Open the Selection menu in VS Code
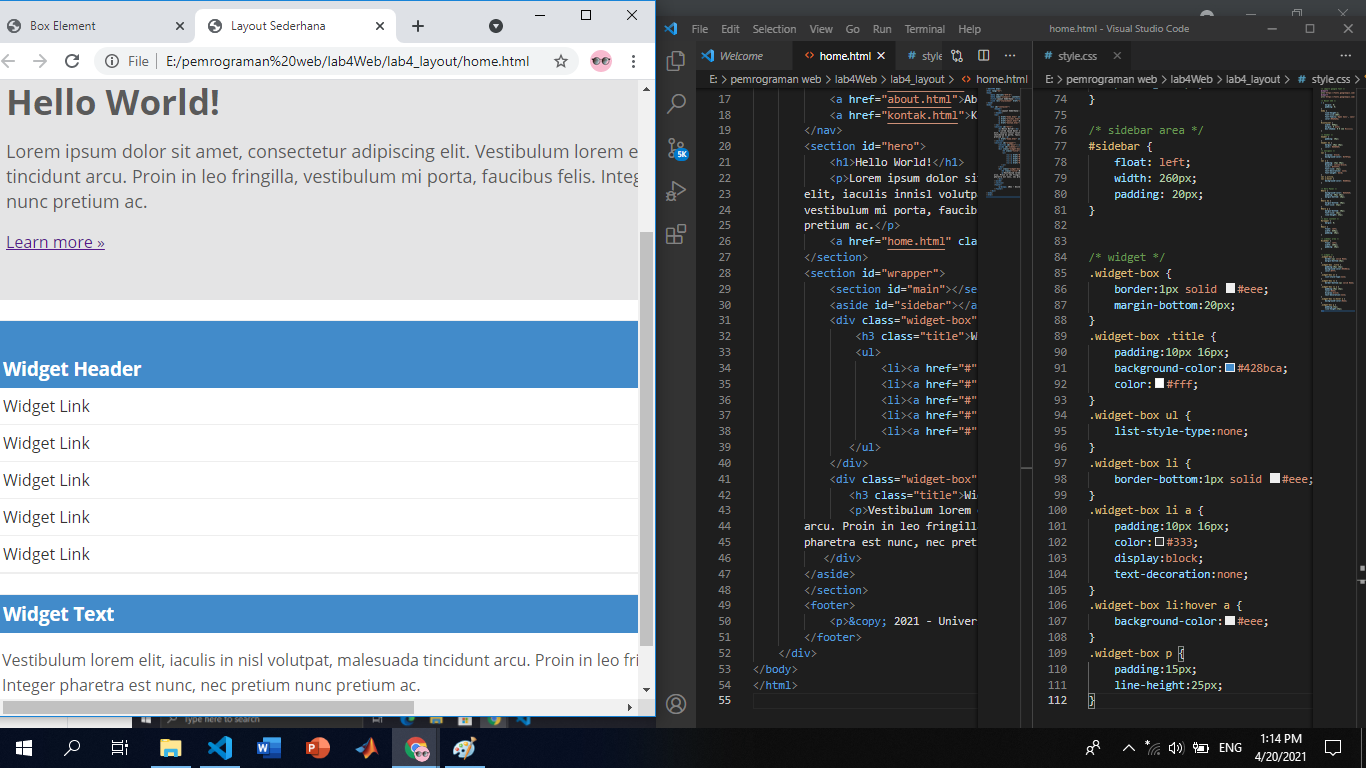 (x=775, y=28)
